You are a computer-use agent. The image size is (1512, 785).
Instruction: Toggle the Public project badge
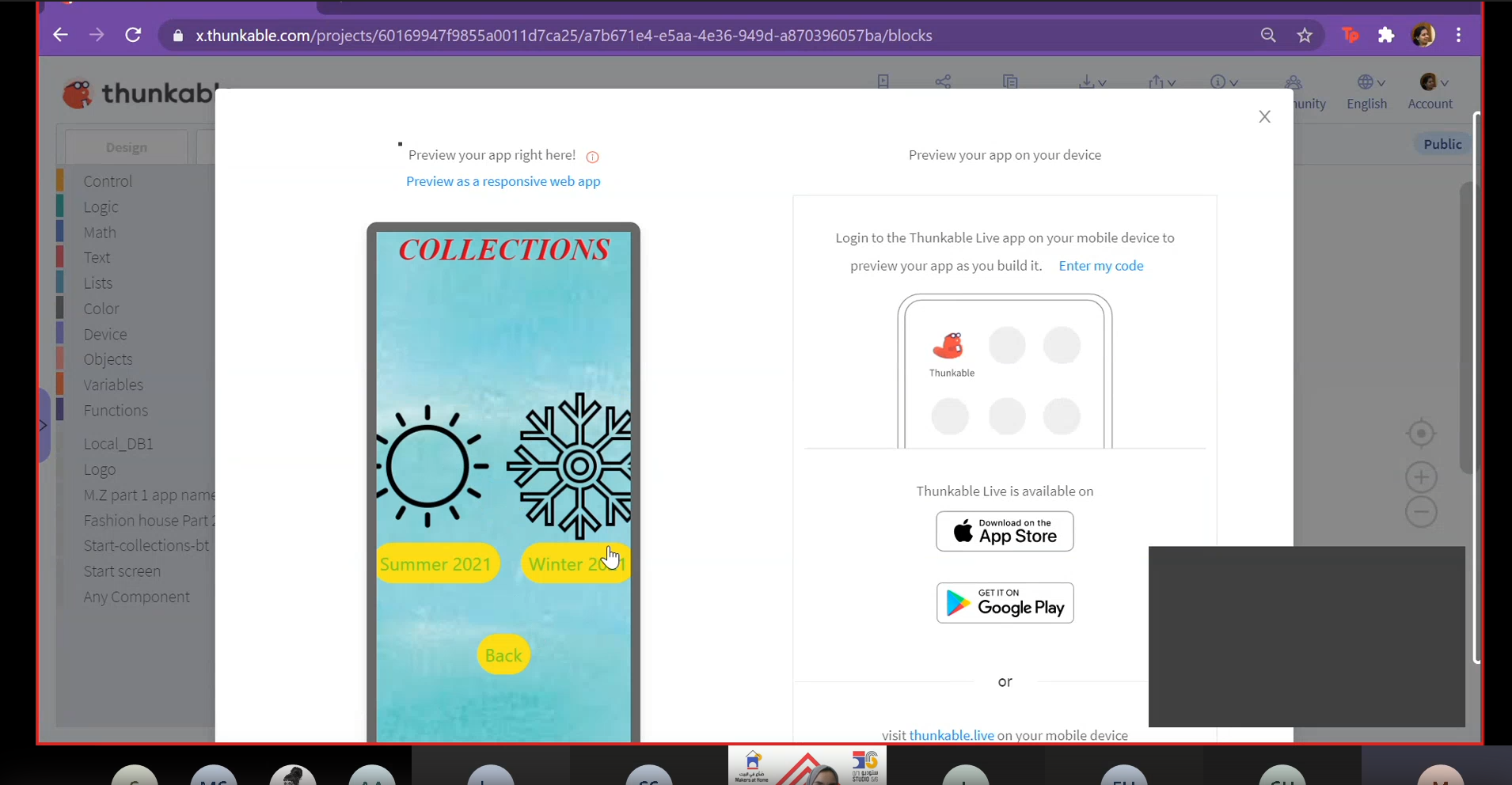(1442, 144)
